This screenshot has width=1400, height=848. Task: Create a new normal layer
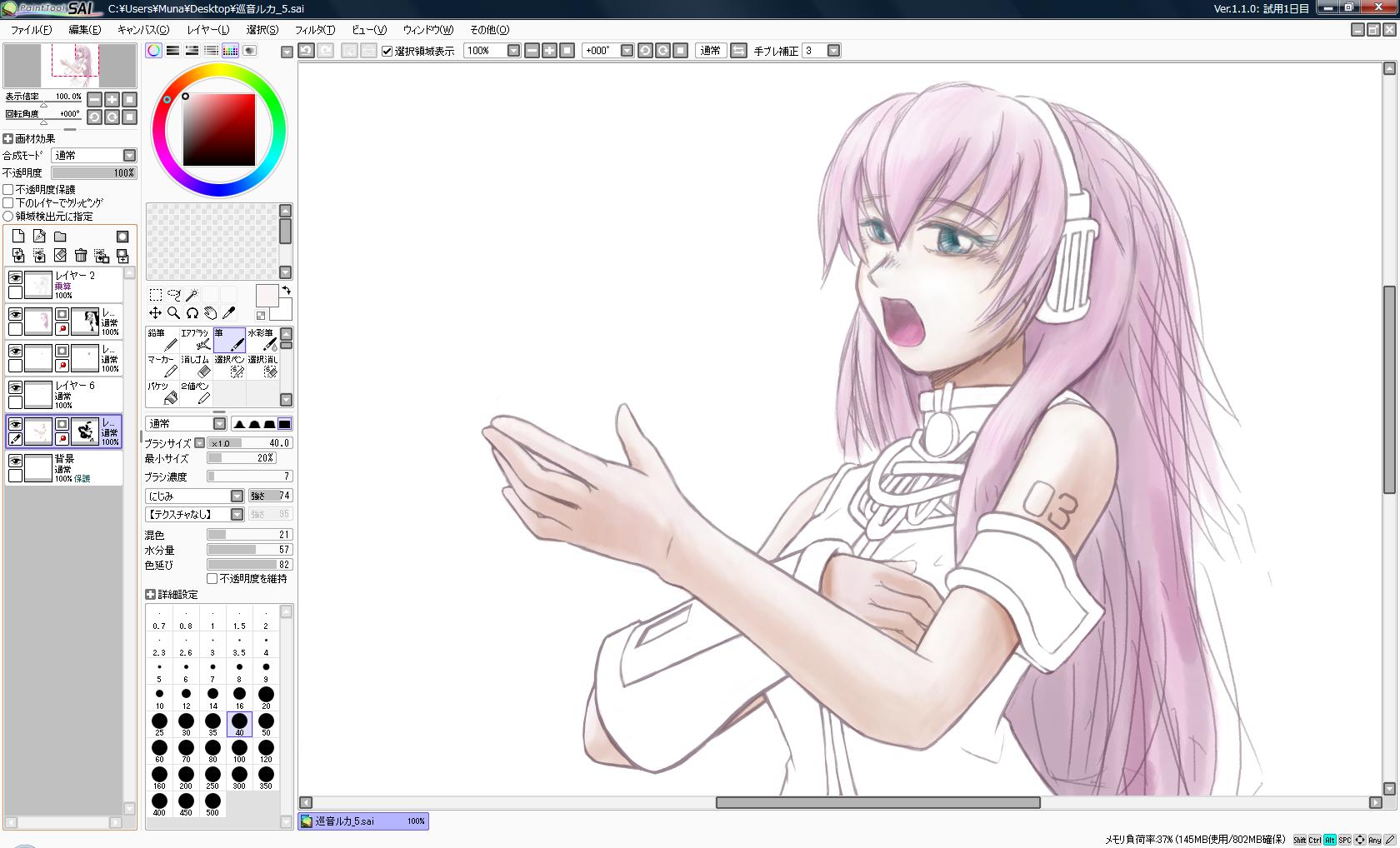18,237
